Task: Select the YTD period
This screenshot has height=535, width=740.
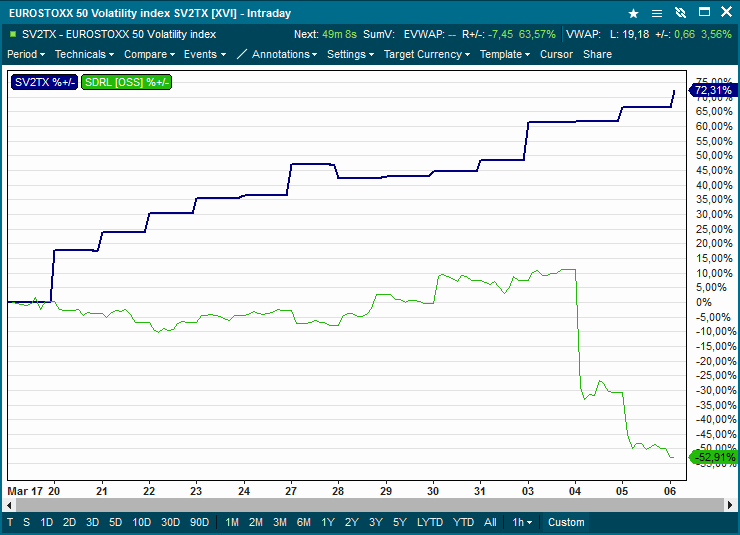Action: pyautogui.click(x=463, y=522)
